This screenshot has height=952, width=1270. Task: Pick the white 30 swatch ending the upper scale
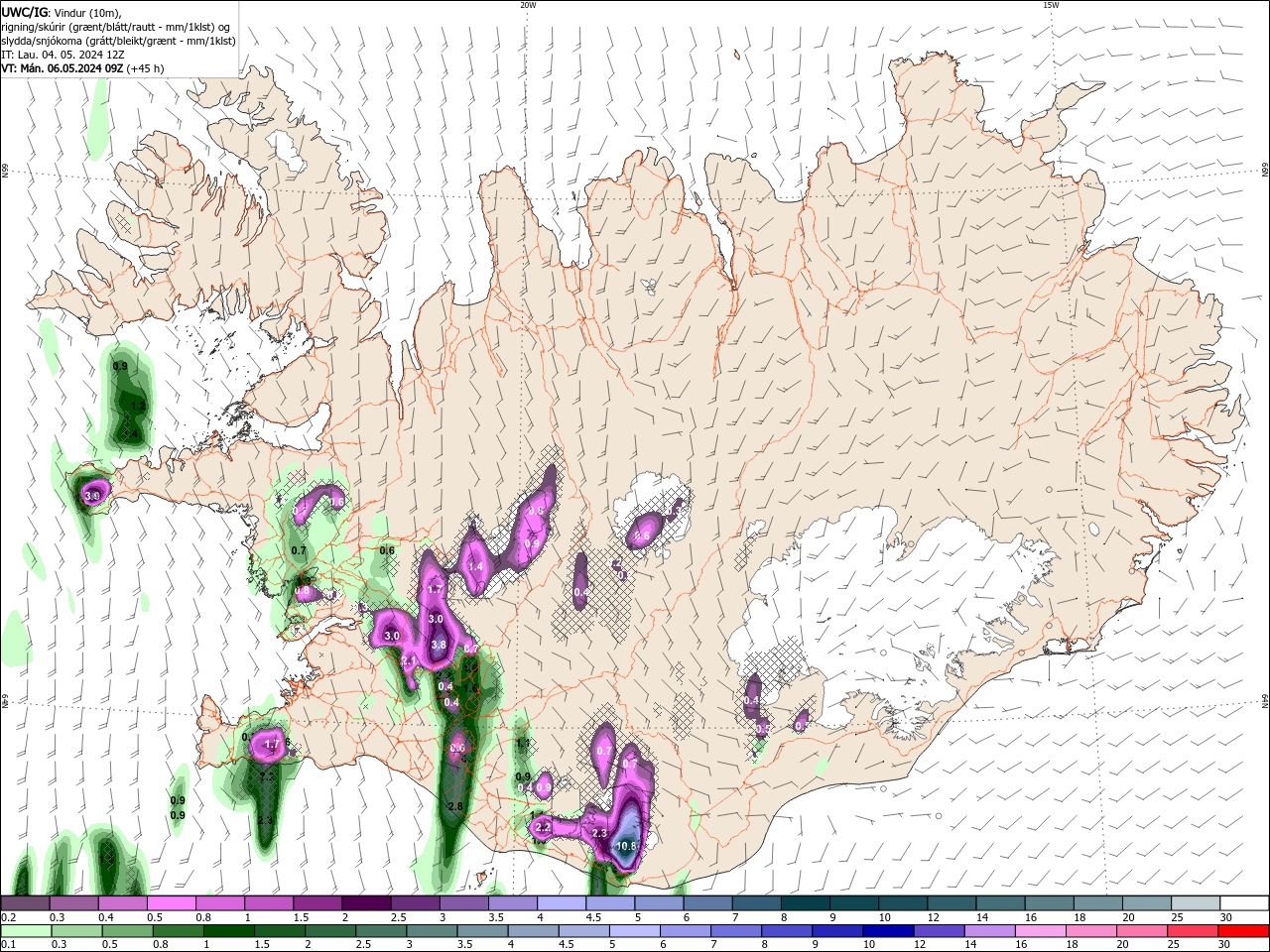(1244, 903)
